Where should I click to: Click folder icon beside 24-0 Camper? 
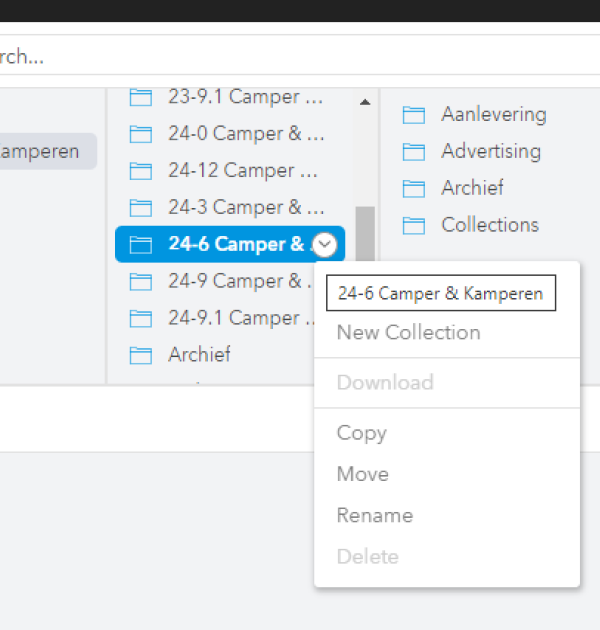point(141,134)
